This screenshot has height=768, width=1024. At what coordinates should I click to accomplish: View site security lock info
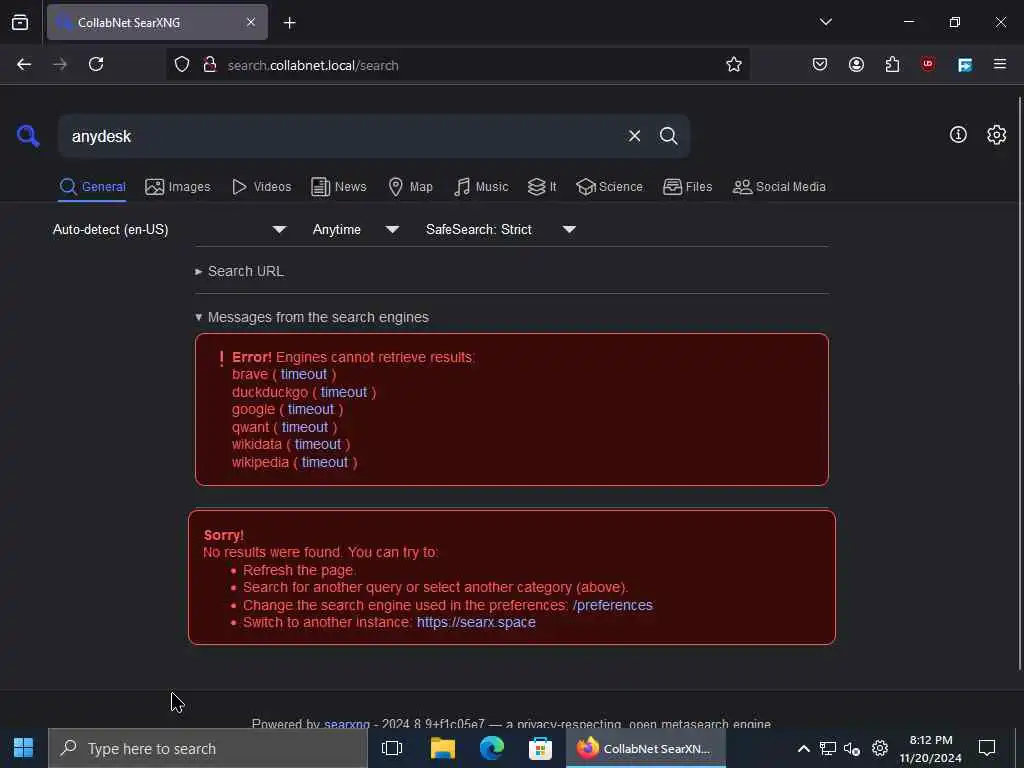(210, 65)
